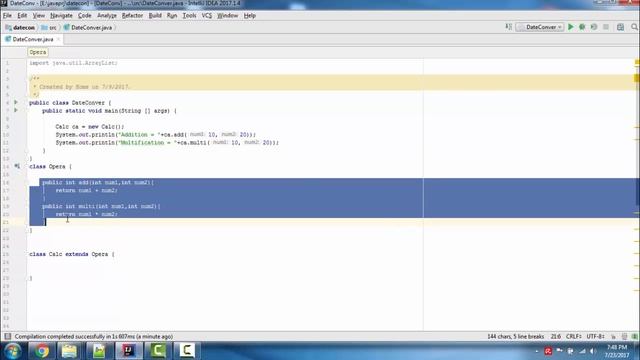Click the import java.util.ArrayList line
Image resolution: width=640 pixels, height=360 pixels.
pos(73,63)
